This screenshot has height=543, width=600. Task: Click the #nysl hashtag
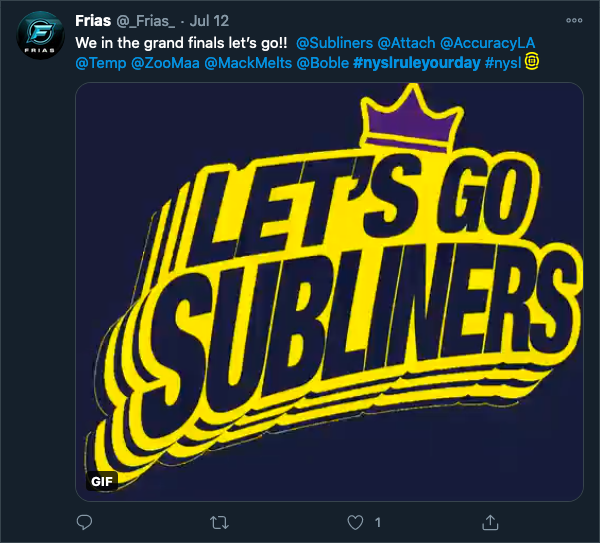click(x=503, y=64)
